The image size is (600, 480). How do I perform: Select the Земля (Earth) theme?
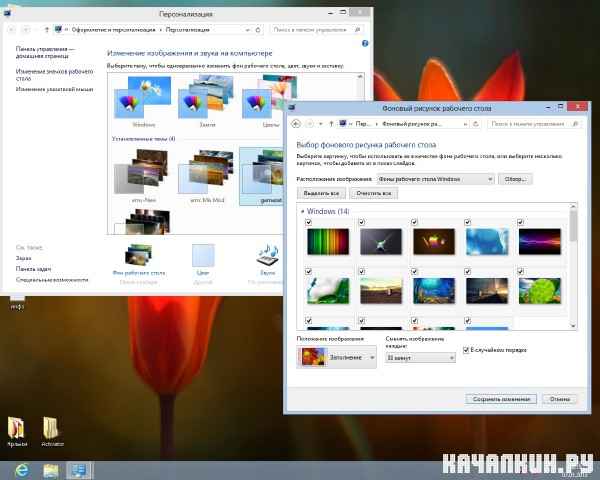coord(207,101)
